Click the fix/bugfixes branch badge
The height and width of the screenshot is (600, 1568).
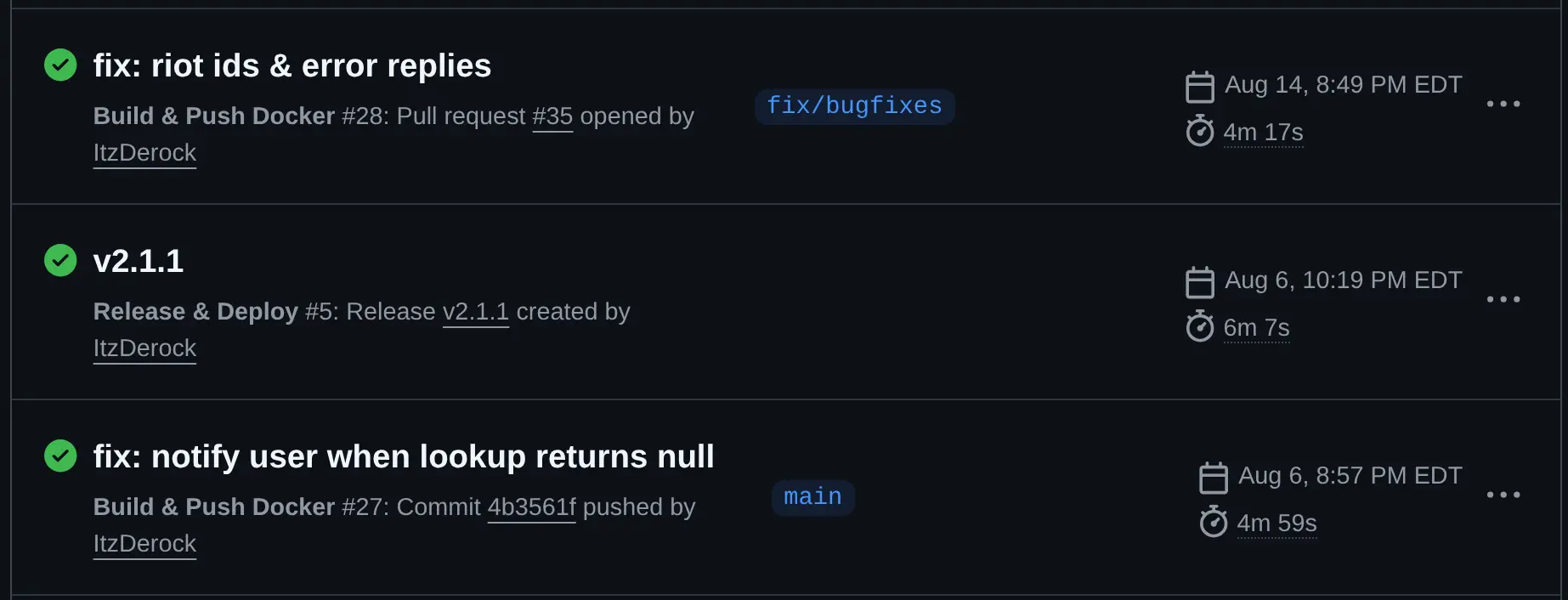click(x=853, y=105)
